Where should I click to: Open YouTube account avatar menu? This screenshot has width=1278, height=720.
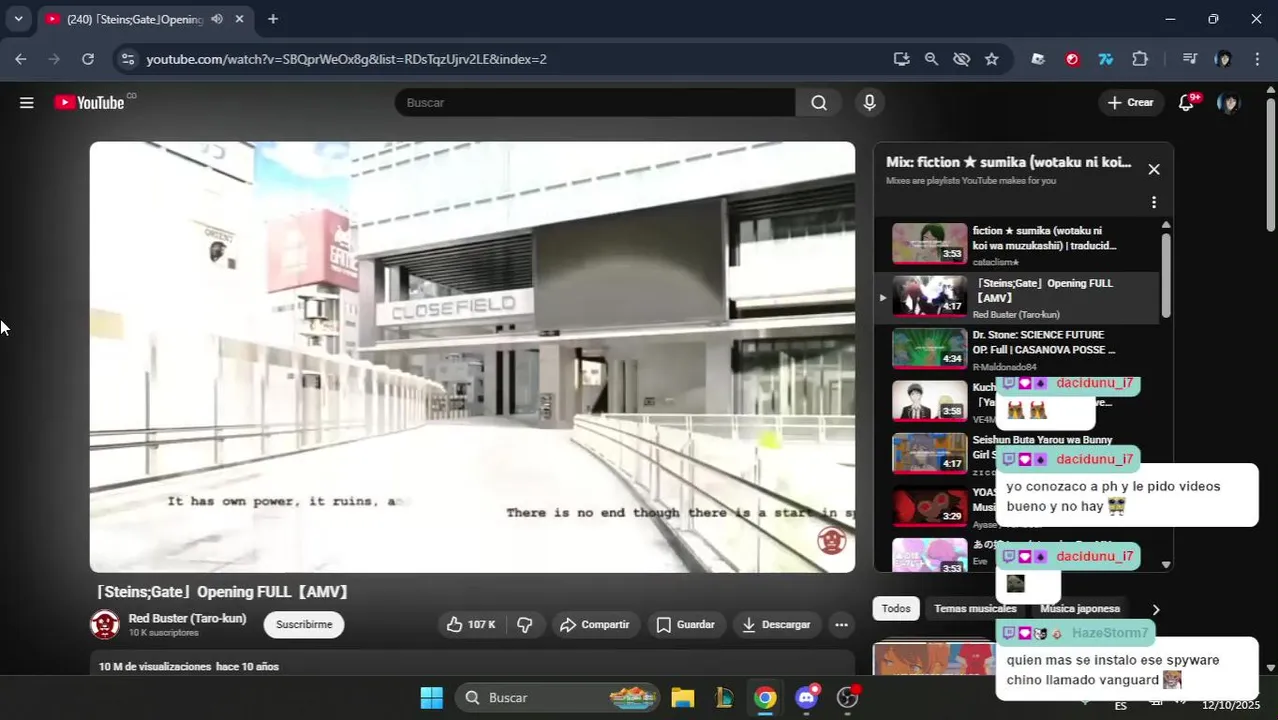(1228, 102)
